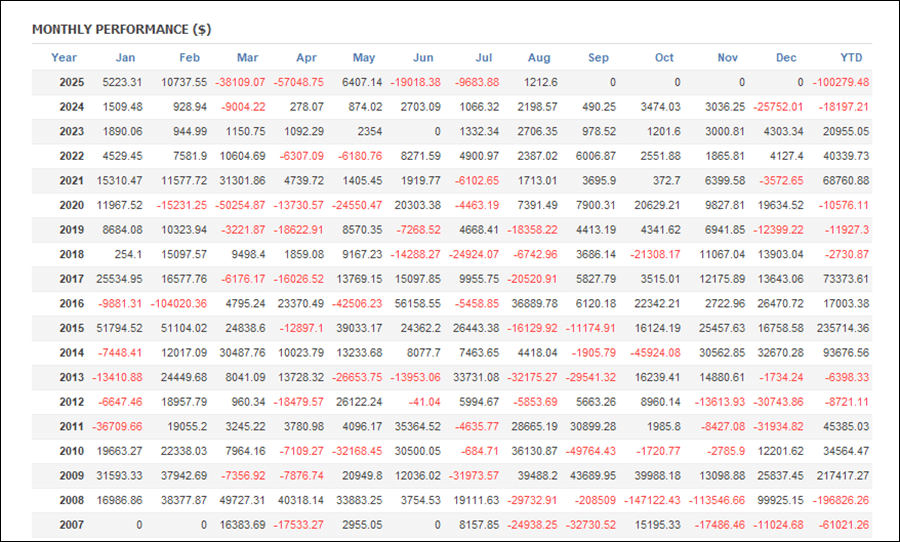Image resolution: width=900 pixels, height=542 pixels.
Task: Select the 2016 Feb loss -104020.36
Action: 179,303
